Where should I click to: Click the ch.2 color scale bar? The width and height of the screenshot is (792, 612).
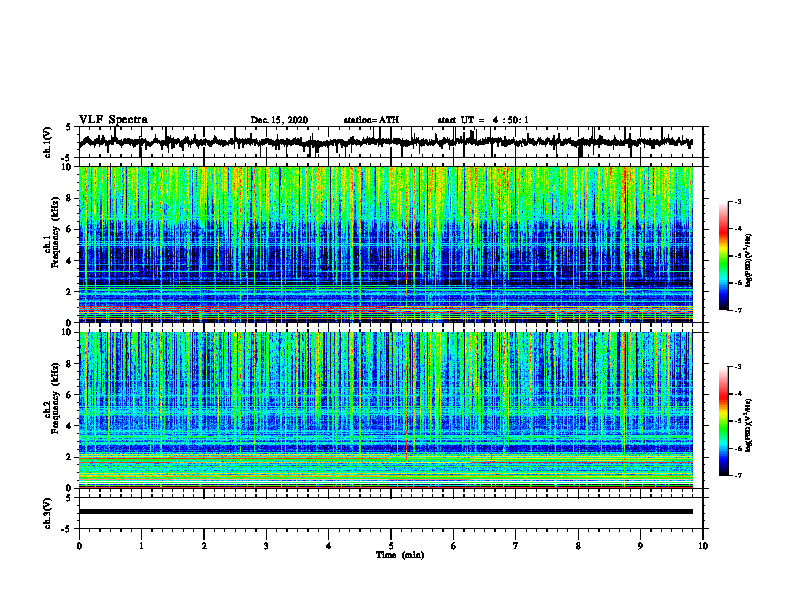tap(723, 421)
